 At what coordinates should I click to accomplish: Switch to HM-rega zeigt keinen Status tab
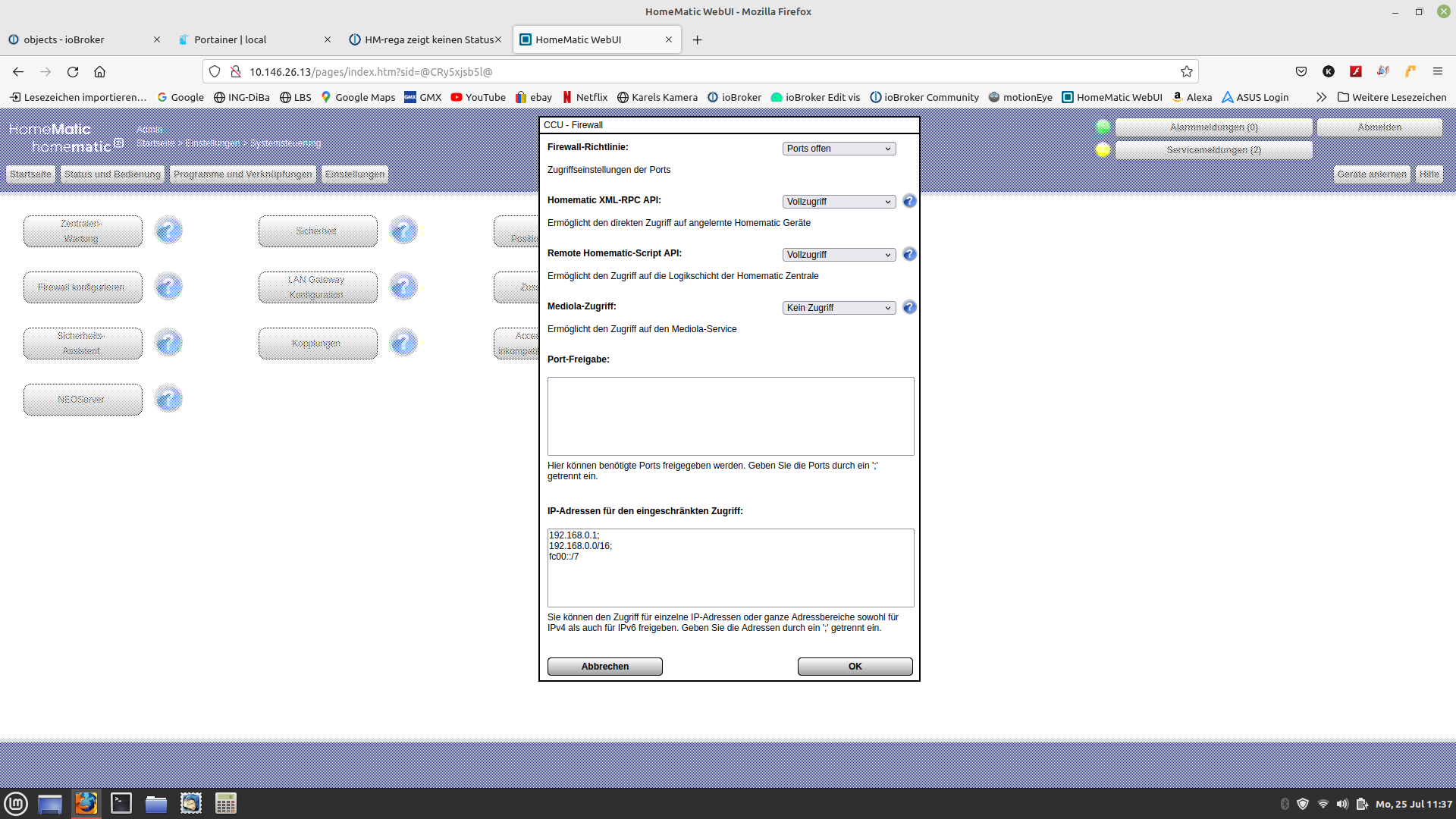coord(425,39)
